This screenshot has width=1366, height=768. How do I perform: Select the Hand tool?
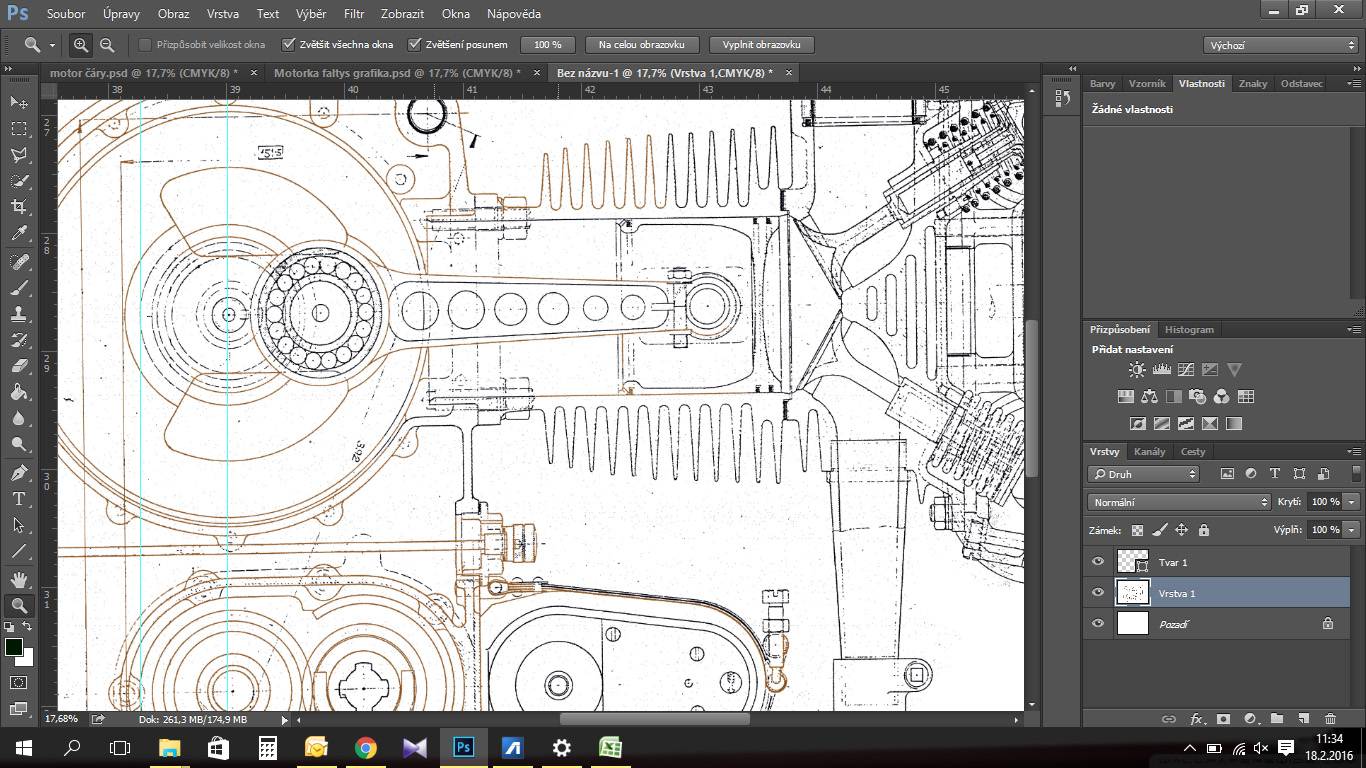[x=19, y=579]
